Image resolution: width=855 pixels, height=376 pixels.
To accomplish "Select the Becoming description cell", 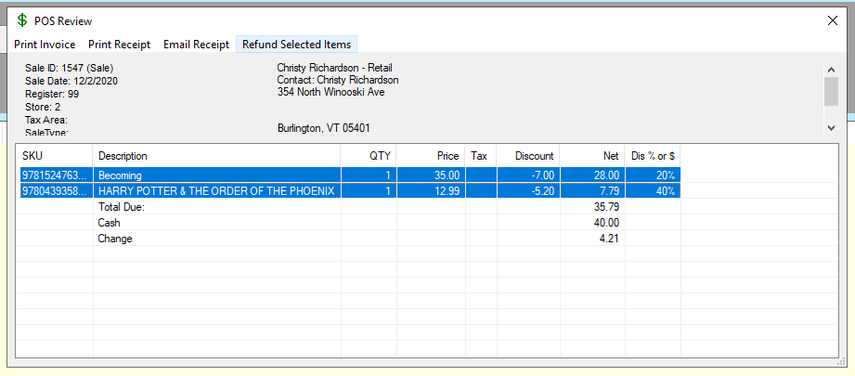I will (217, 175).
